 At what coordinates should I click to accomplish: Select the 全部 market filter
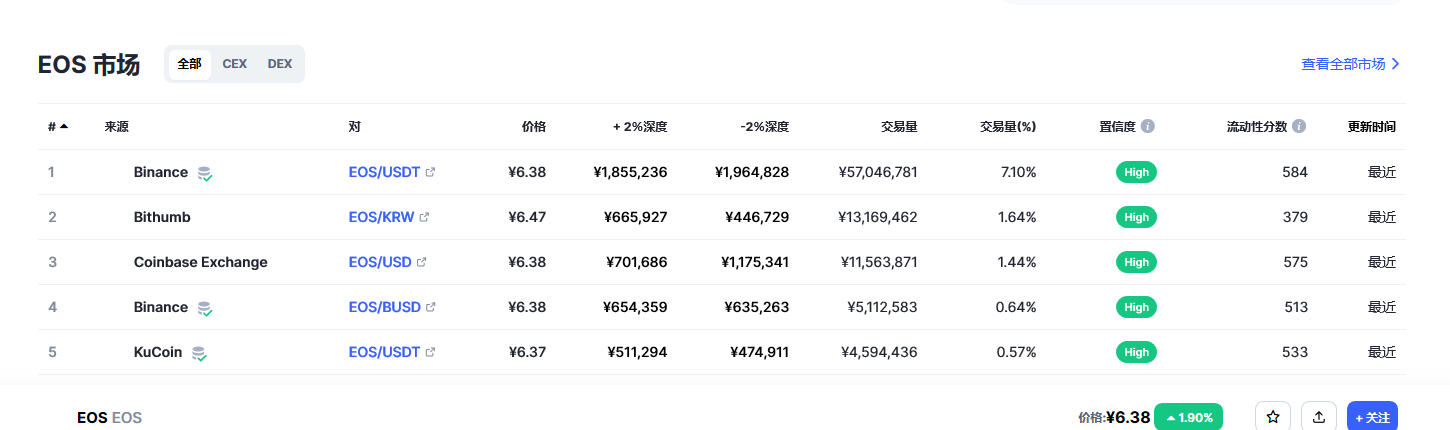pyautogui.click(x=189, y=64)
